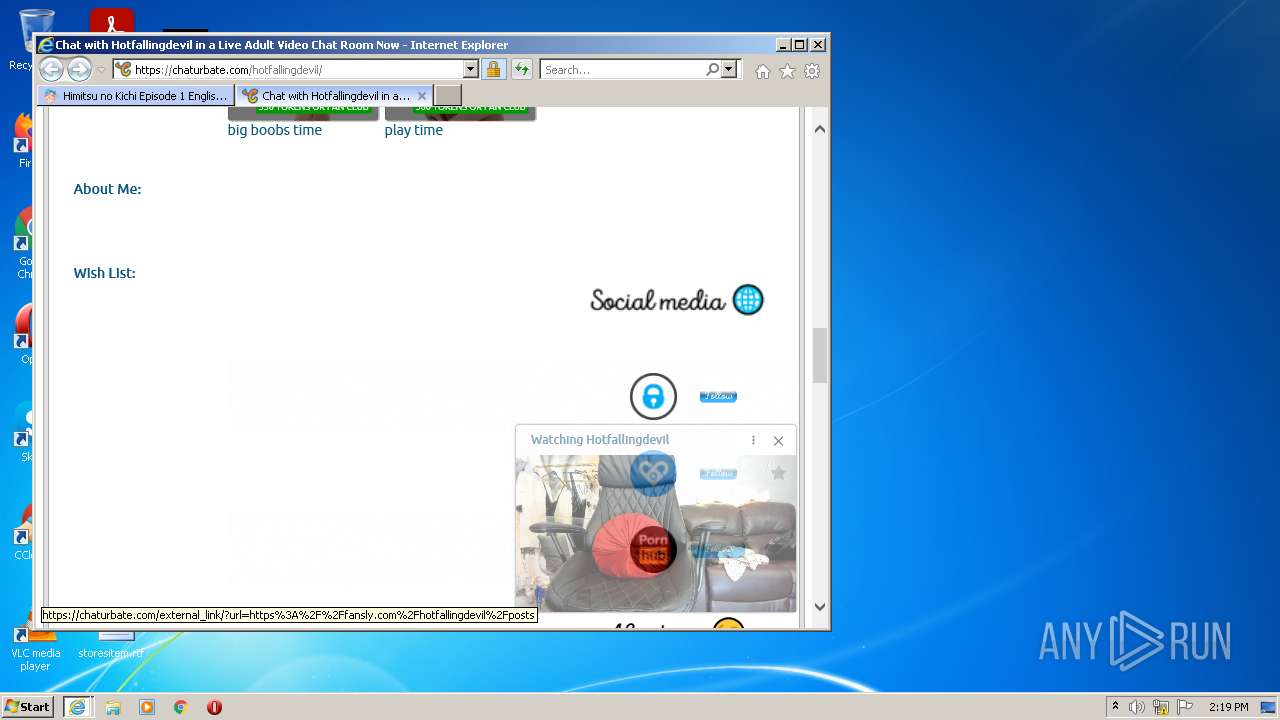Image resolution: width=1280 pixels, height=720 pixels.
Task: Close the Watching Hotfallingdevil mini player
Action: 778,440
